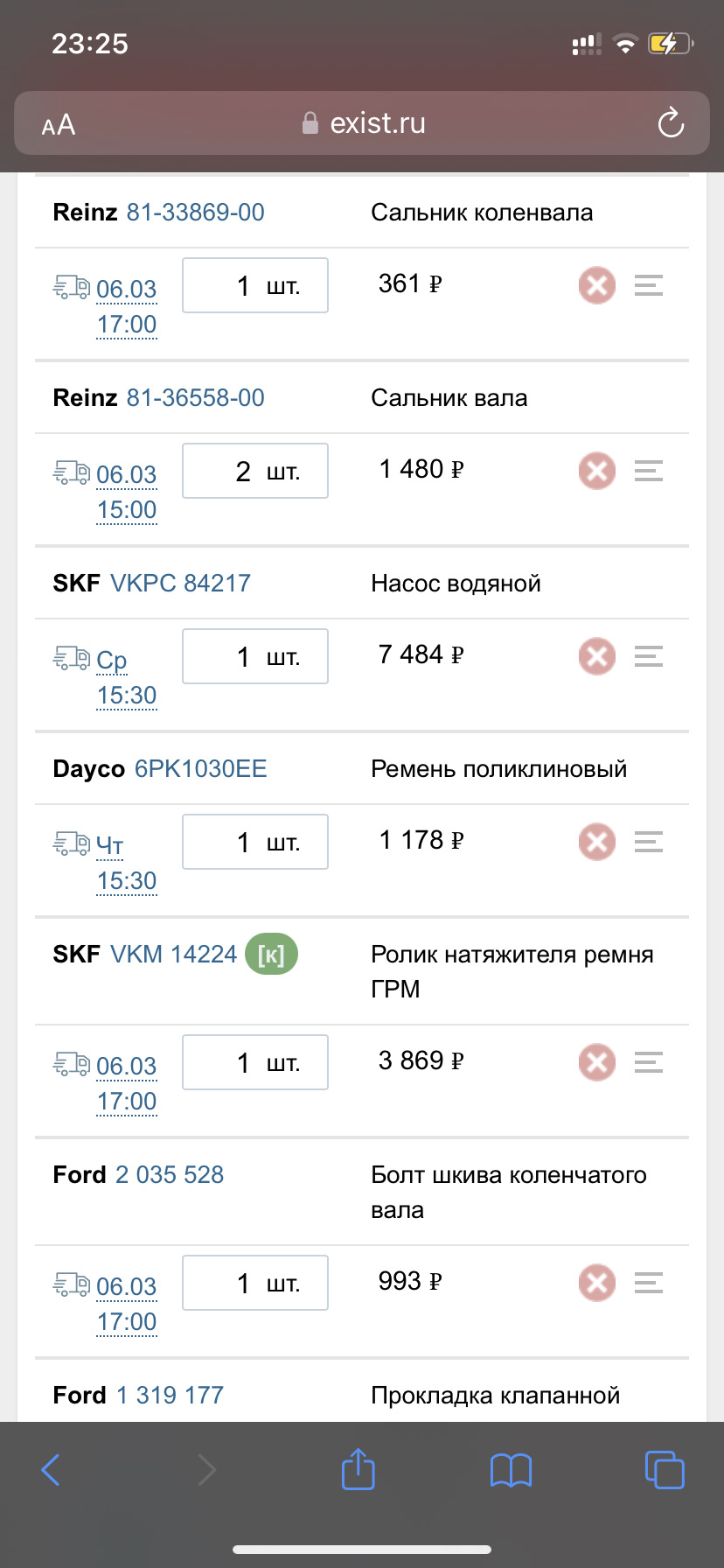The image size is (724, 1568).
Task: Show Safari open tabs overview
Action: tap(664, 1469)
